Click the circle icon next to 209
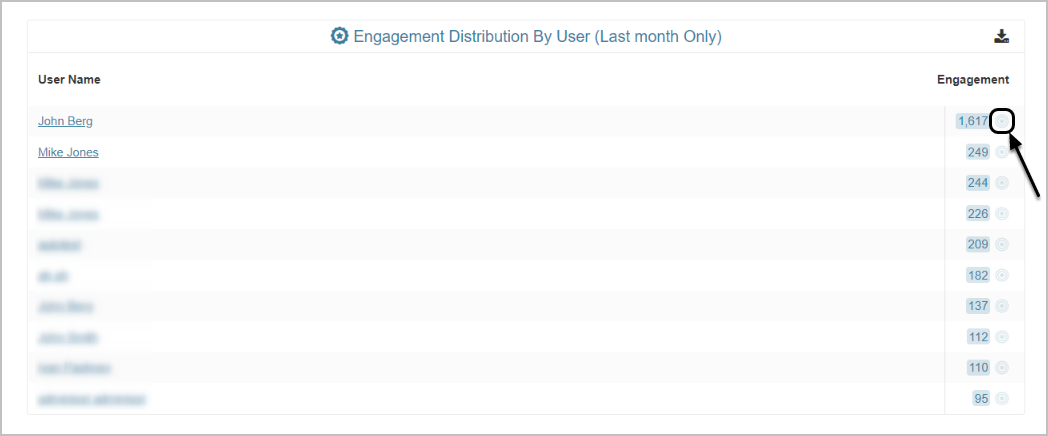 click(1002, 244)
